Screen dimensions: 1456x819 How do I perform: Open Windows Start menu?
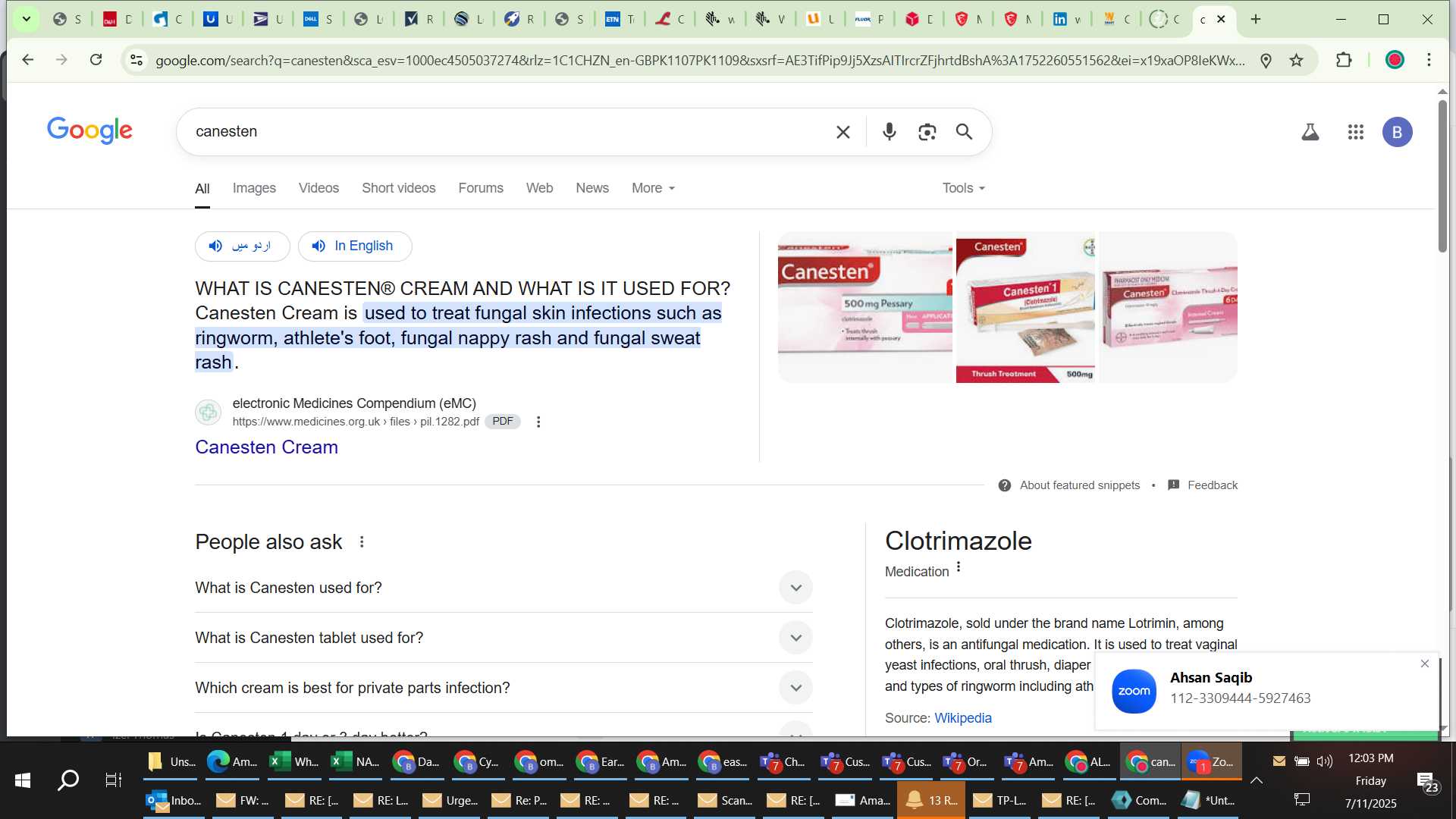tap(23, 780)
